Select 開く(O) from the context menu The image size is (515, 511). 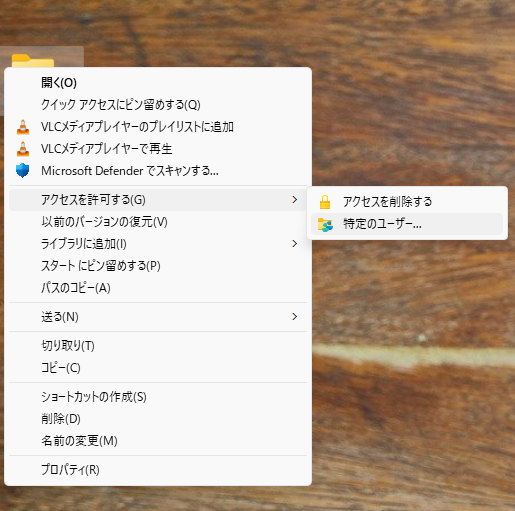pyautogui.click(x=158, y=83)
